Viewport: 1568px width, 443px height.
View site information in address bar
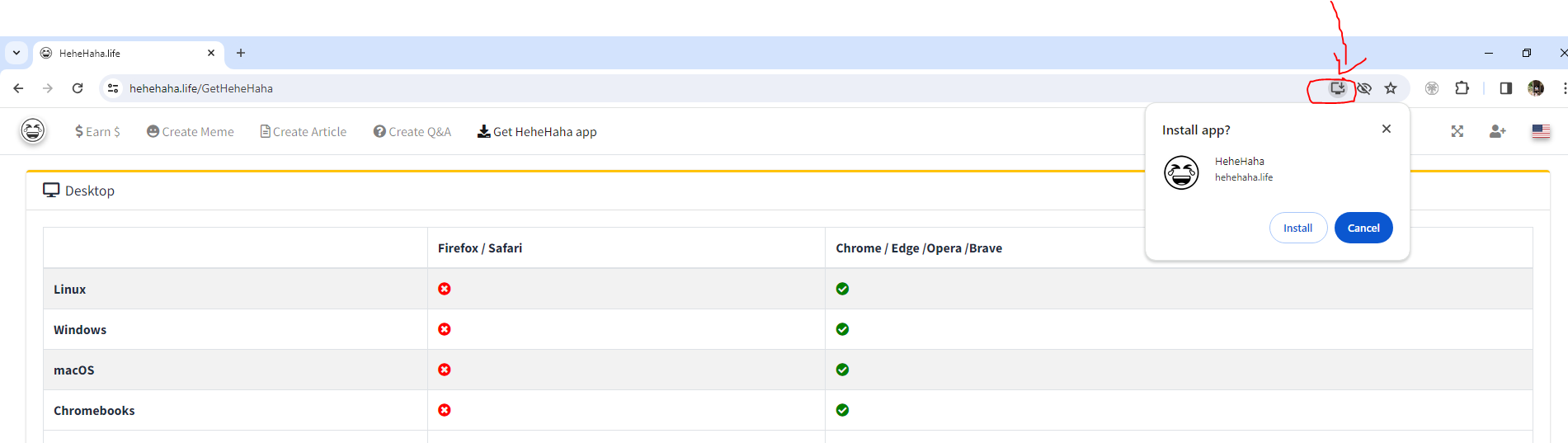[113, 88]
